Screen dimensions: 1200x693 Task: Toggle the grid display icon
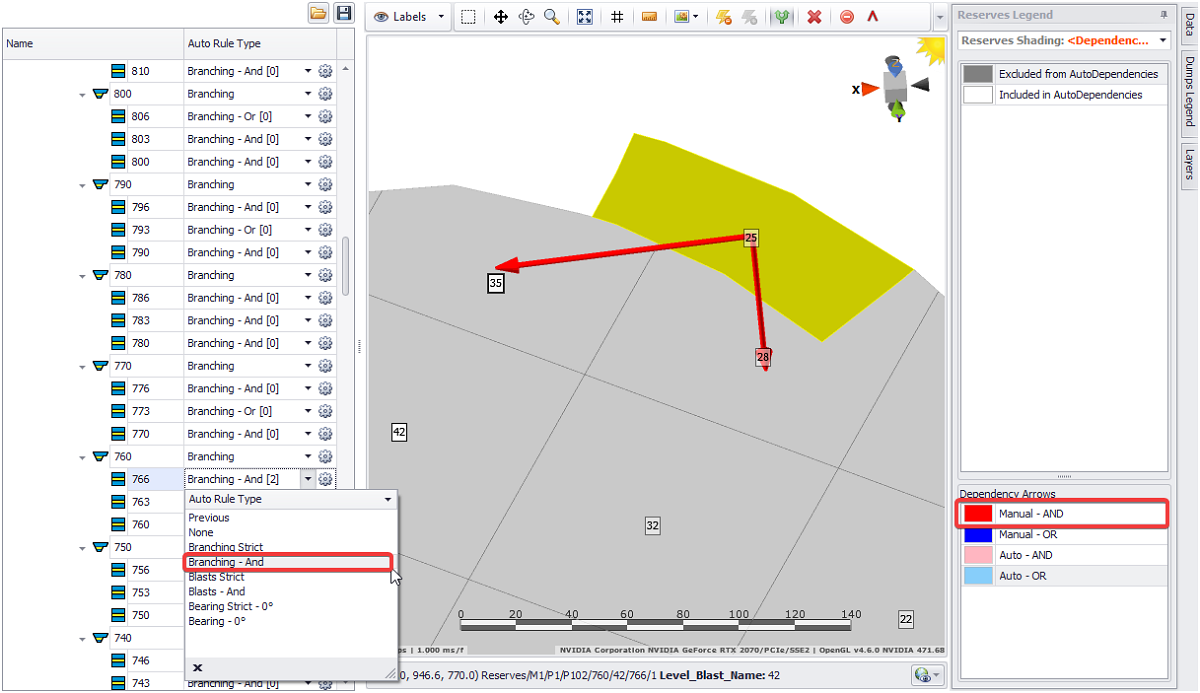pyautogui.click(x=617, y=17)
